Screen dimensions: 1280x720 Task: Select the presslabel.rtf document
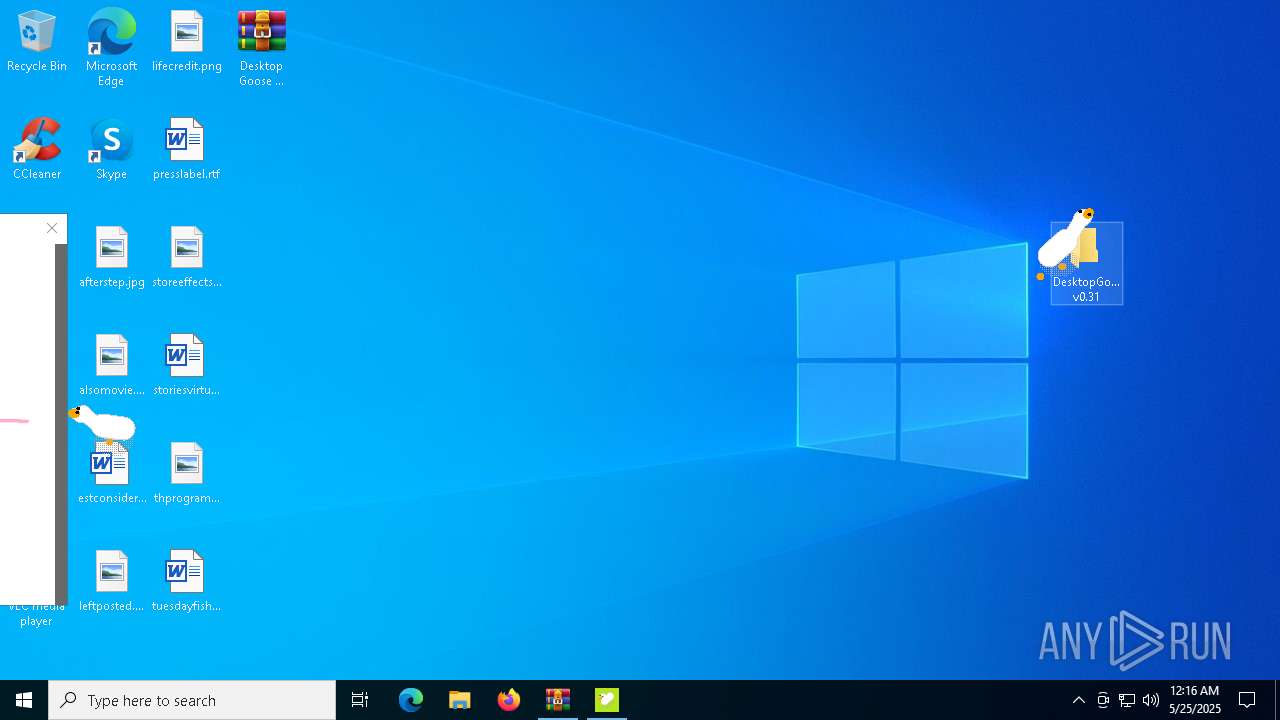pos(187,149)
